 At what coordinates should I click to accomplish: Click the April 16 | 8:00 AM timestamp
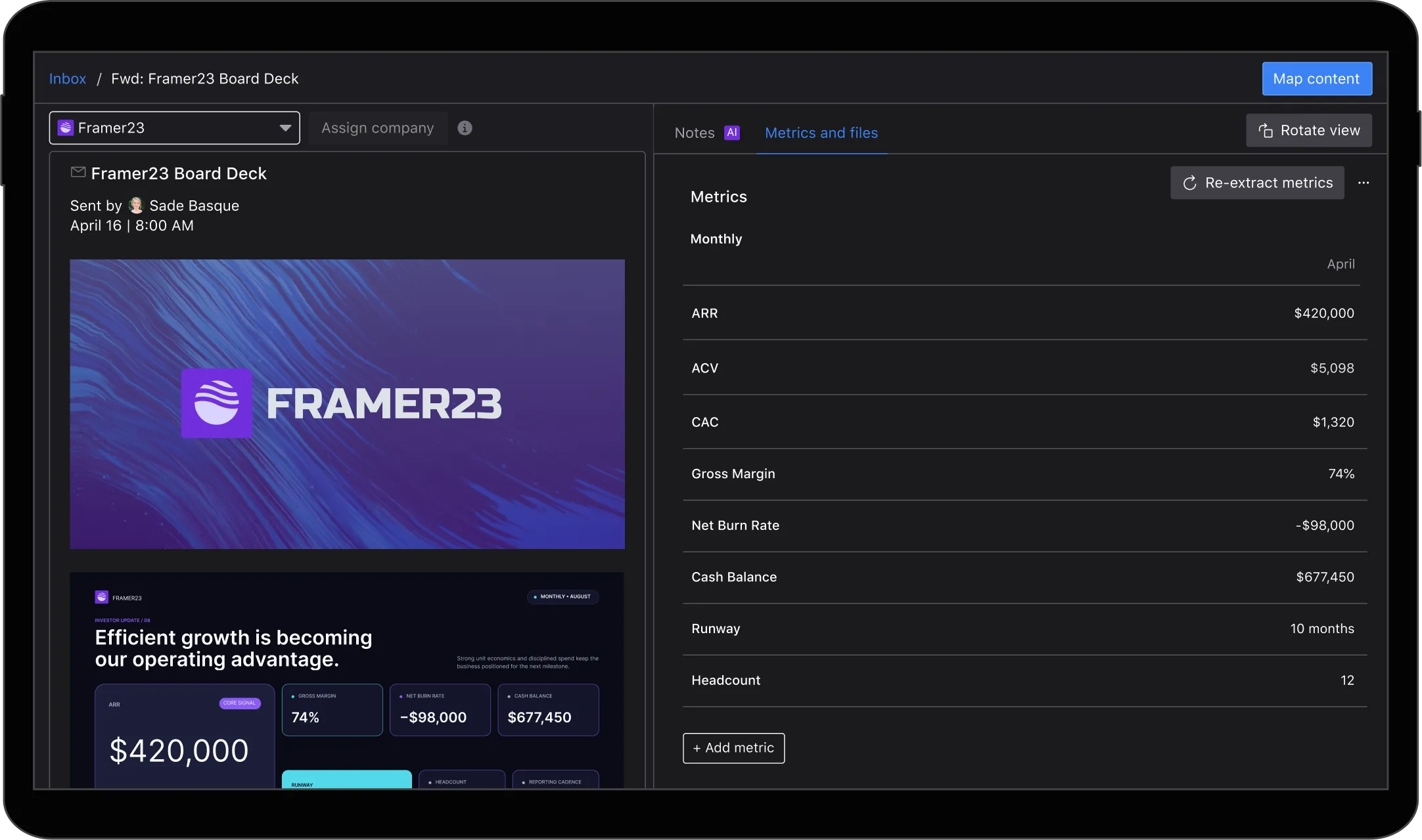pyautogui.click(x=132, y=225)
